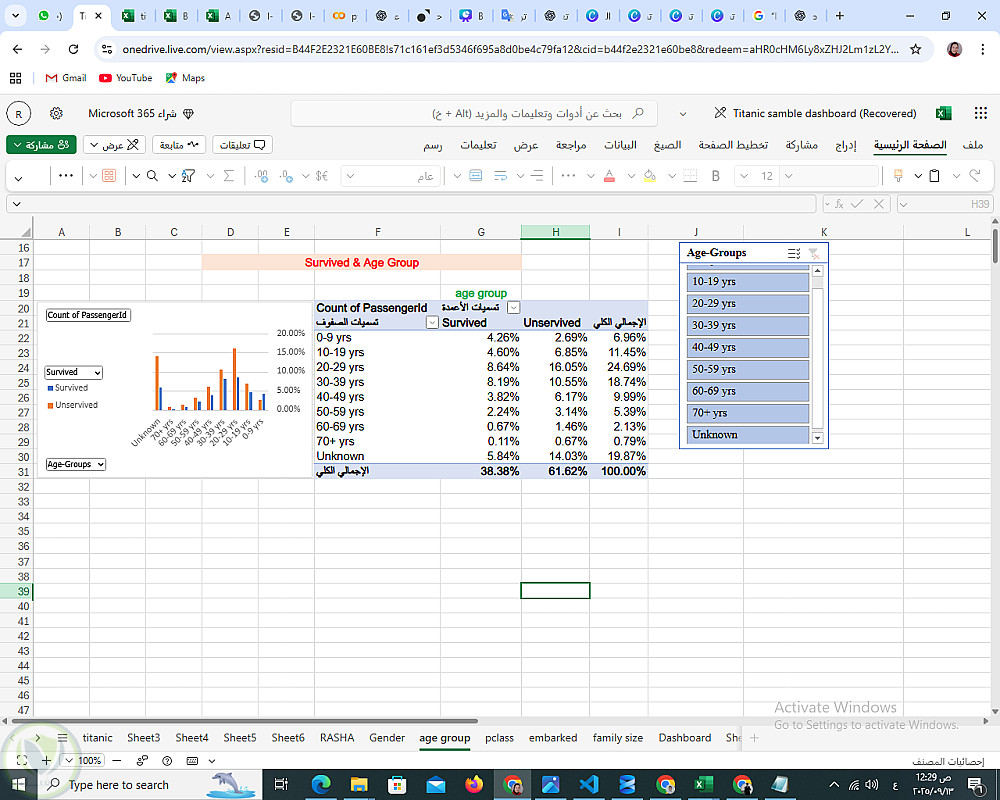The image size is (1000, 800).
Task: Open the Survived chart field dropdown
Action: point(73,373)
